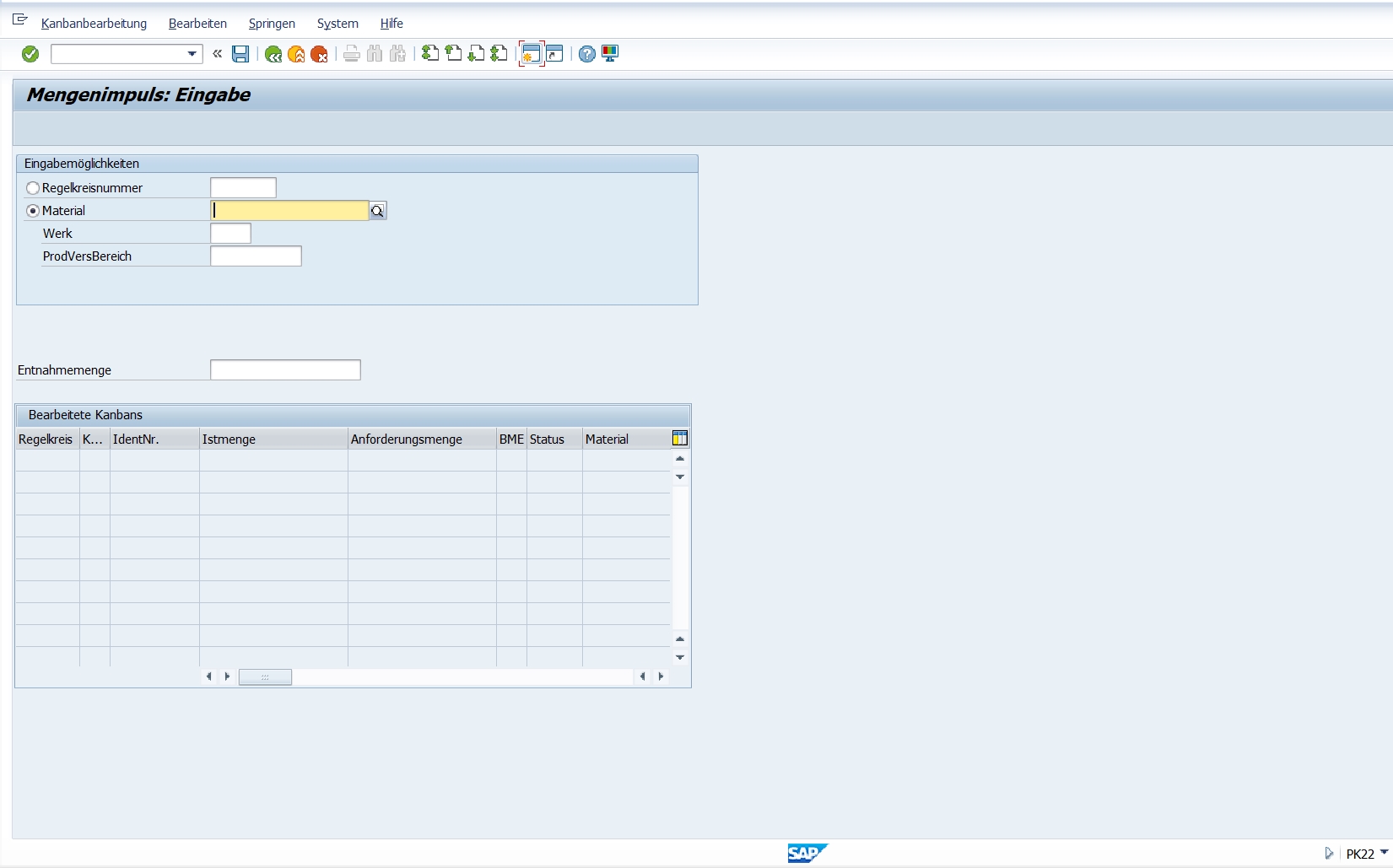Click the orange Exit icon
Viewport: 1393px width, 868px height.
(x=296, y=54)
